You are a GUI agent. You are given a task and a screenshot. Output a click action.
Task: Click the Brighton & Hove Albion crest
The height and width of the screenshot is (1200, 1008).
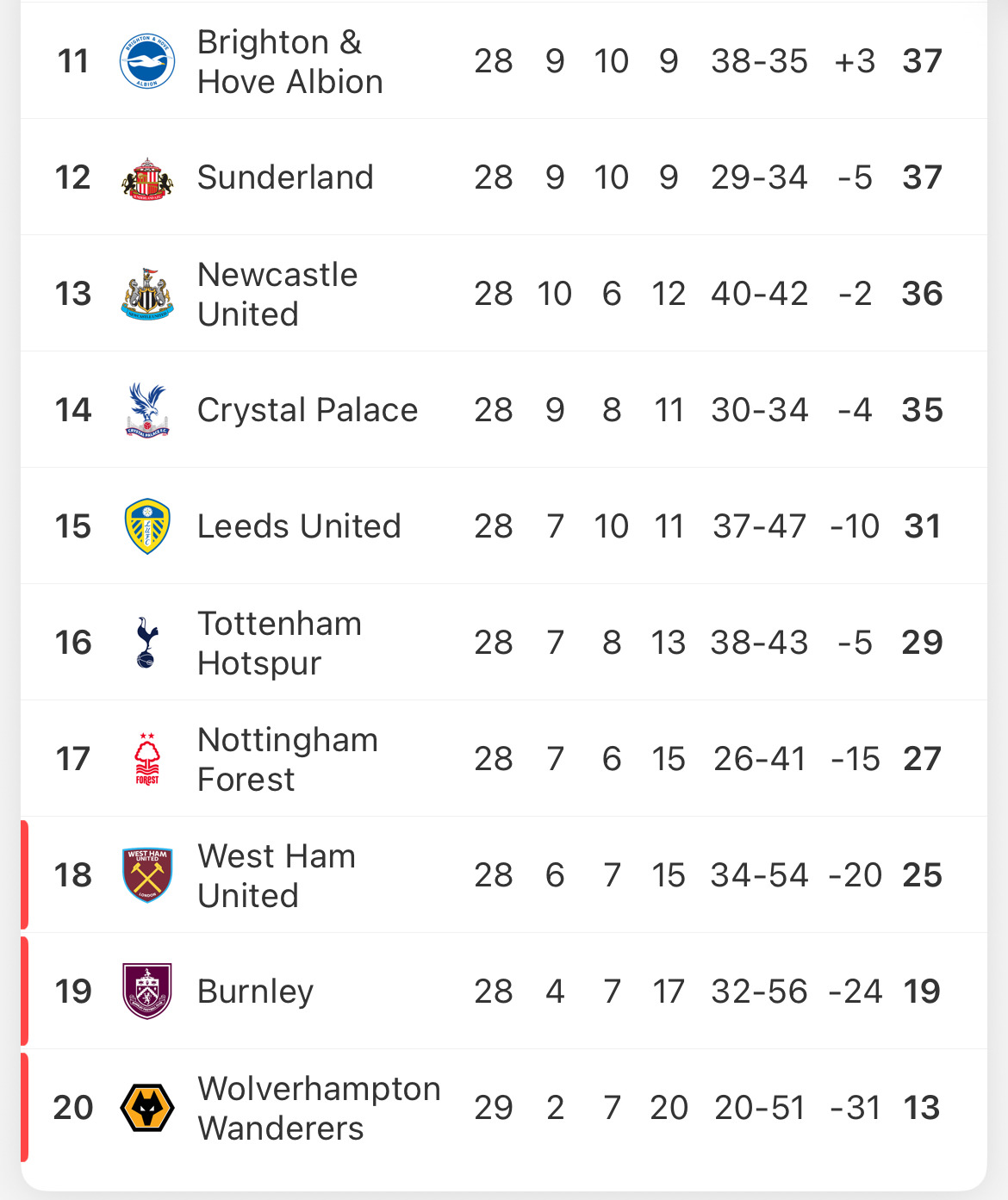coord(147,61)
